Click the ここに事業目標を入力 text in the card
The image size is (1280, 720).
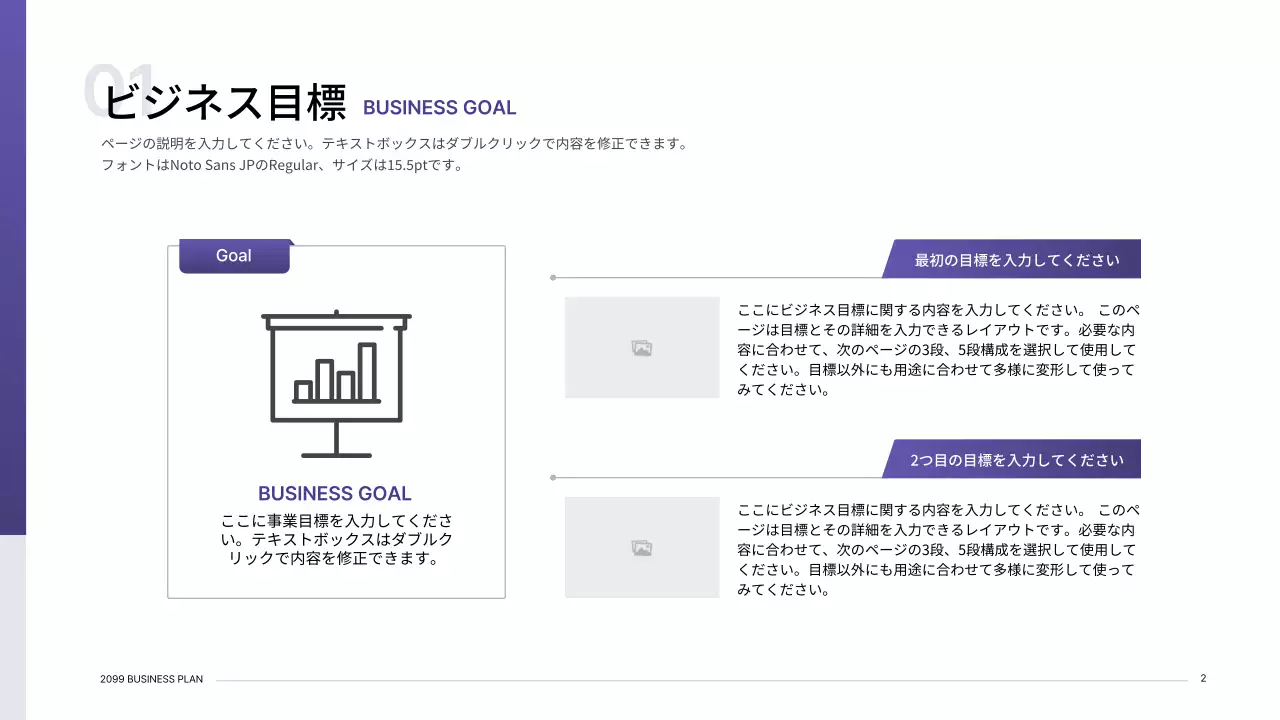(x=336, y=539)
